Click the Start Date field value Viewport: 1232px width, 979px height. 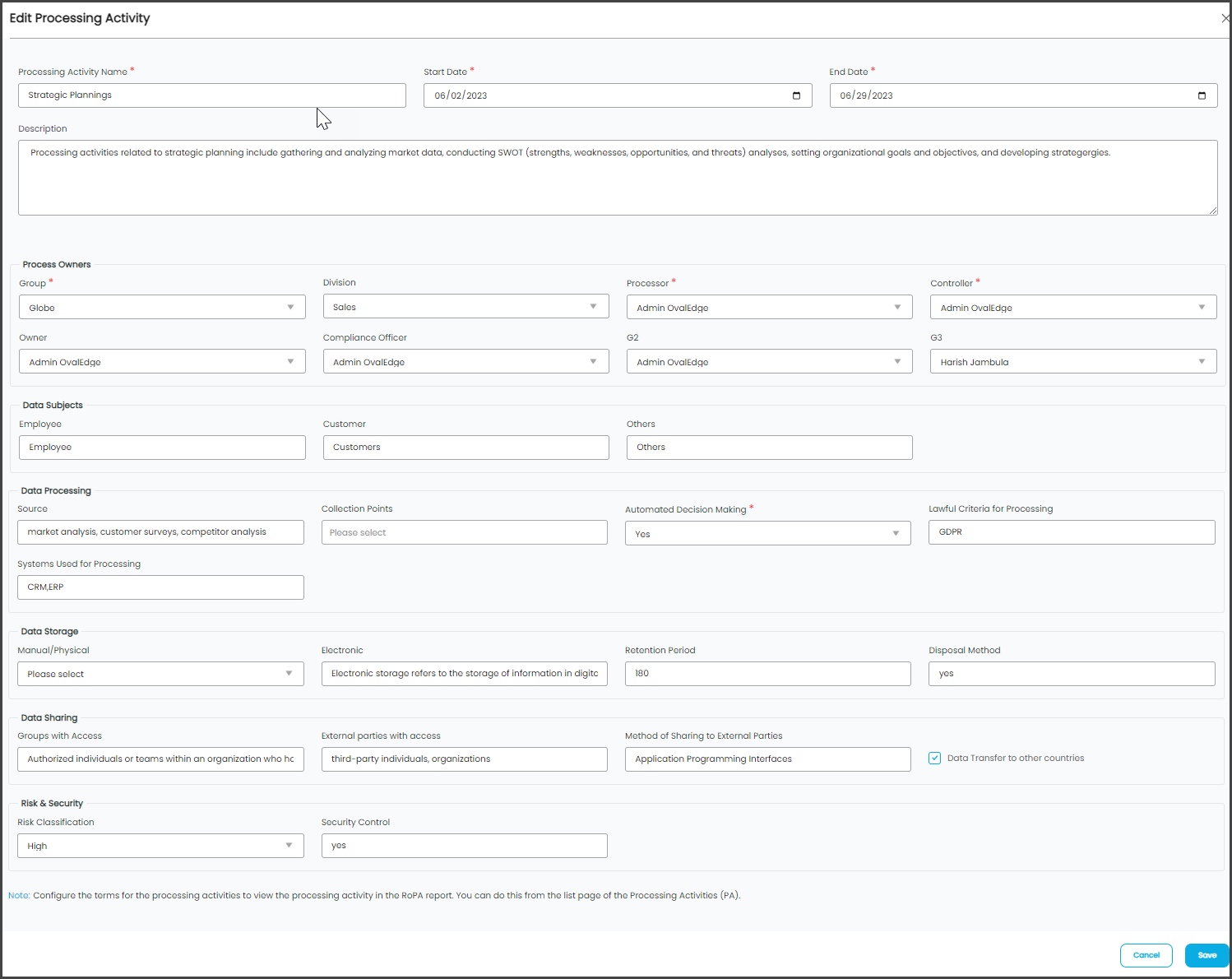pyautogui.click(x=461, y=95)
